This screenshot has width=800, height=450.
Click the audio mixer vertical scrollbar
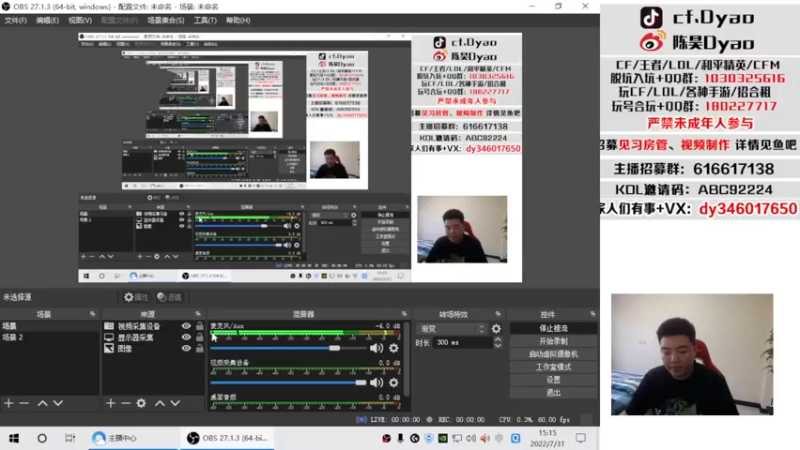click(406, 358)
